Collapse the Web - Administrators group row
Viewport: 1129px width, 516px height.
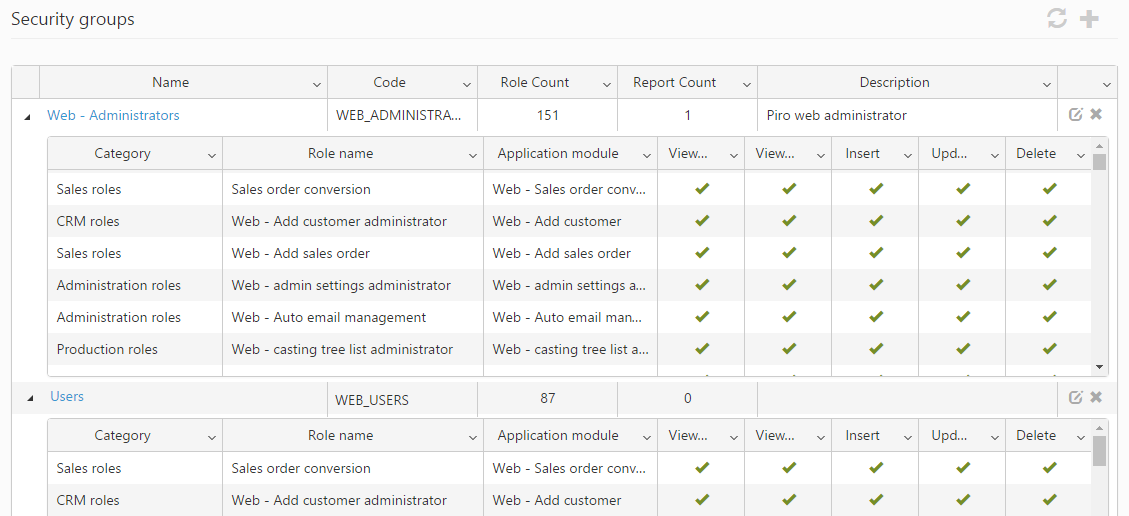[26, 116]
